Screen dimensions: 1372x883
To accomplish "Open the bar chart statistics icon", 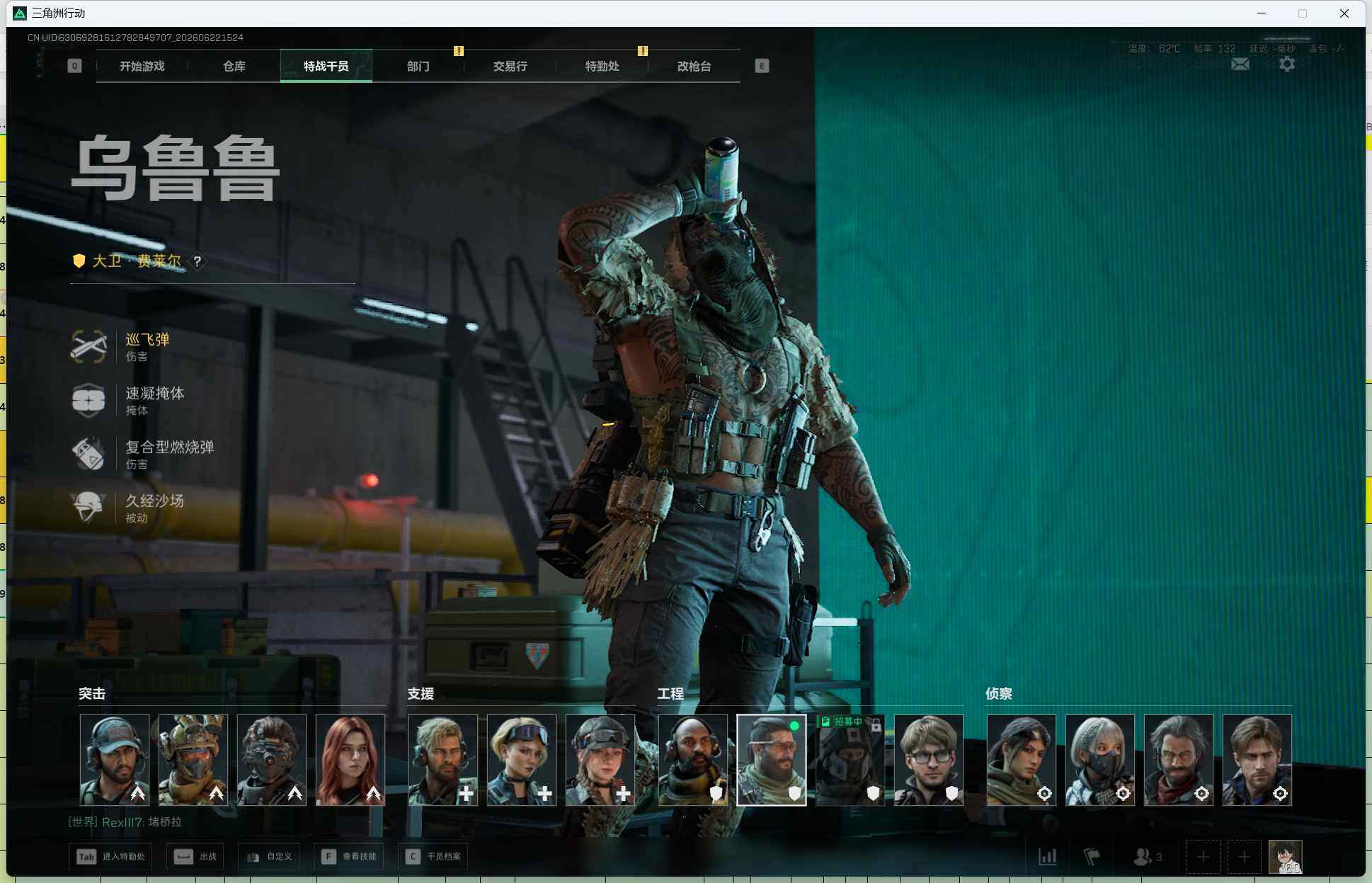I will click(x=1048, y=857).
